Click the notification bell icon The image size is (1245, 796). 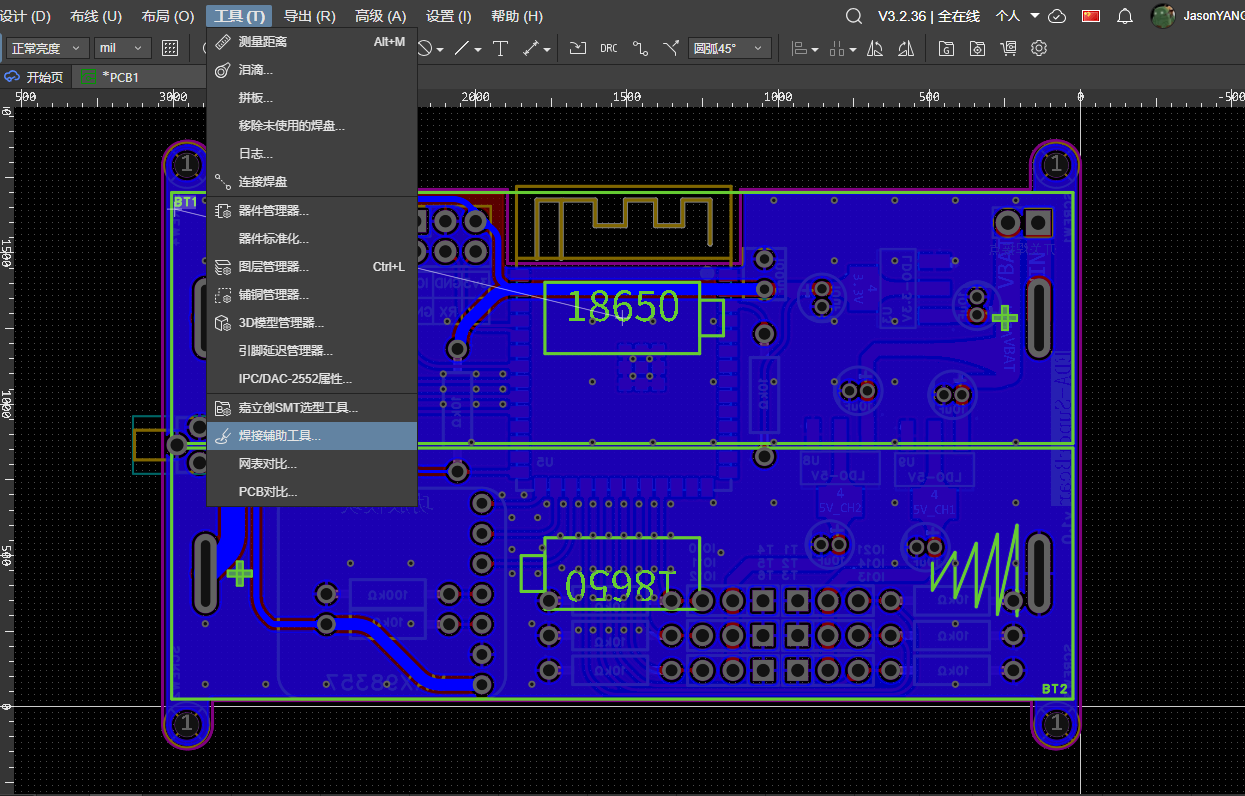coord(1124,16)
